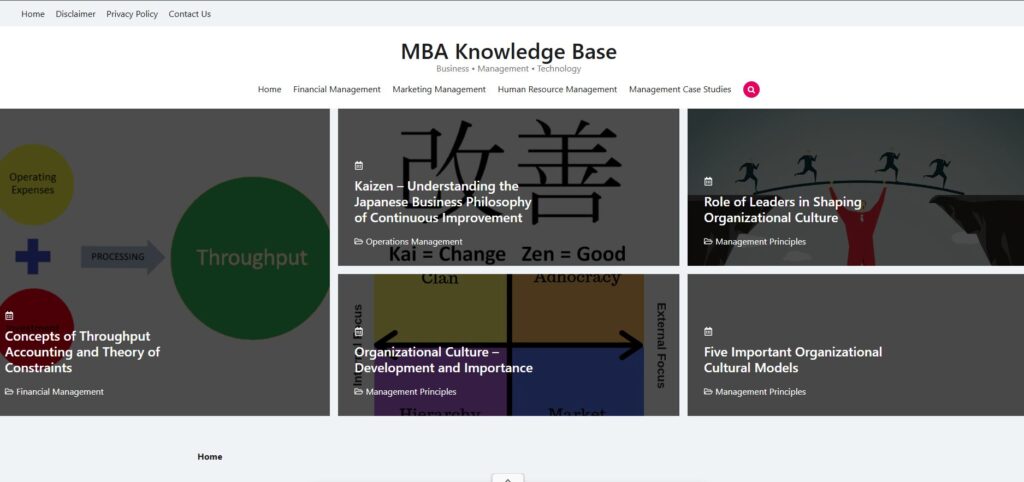Open Role of Leaders in Shaping Organizational Culture
Viewport: 1024px width, 482px height.
click(x=782, y=210)
